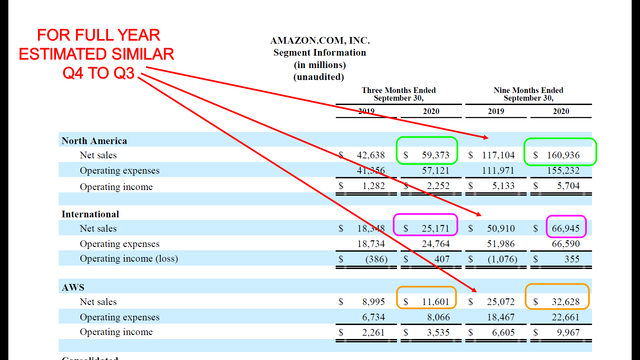Click Operating expenses label under North America
Screen dimensions: 640x360
(119, 171)
